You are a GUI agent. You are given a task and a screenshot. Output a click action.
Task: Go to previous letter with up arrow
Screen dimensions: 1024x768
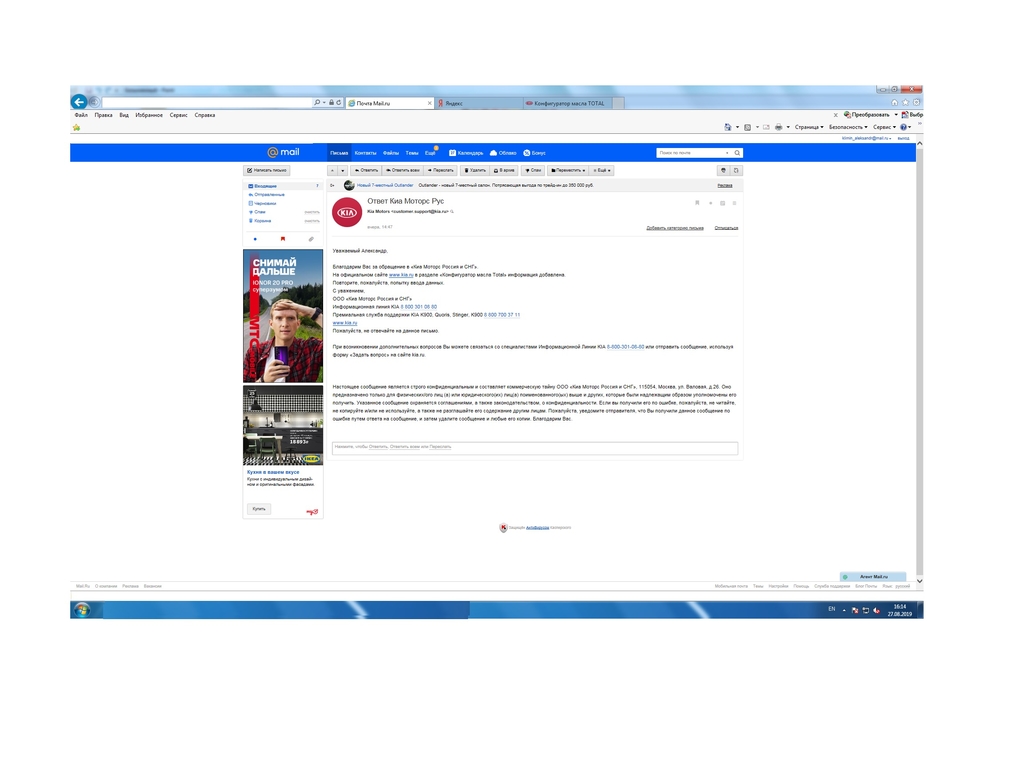pos(332,170)
